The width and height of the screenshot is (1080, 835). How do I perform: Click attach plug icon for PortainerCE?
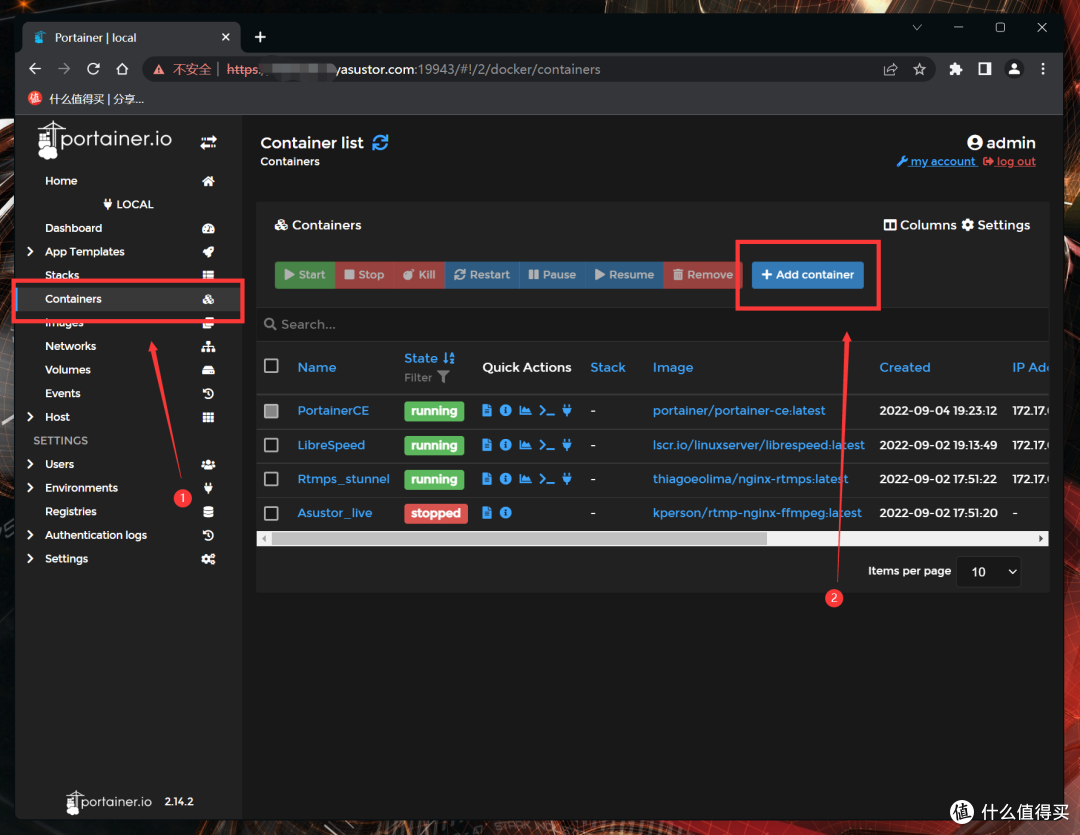pyautogui.click(x=567, y=411)
